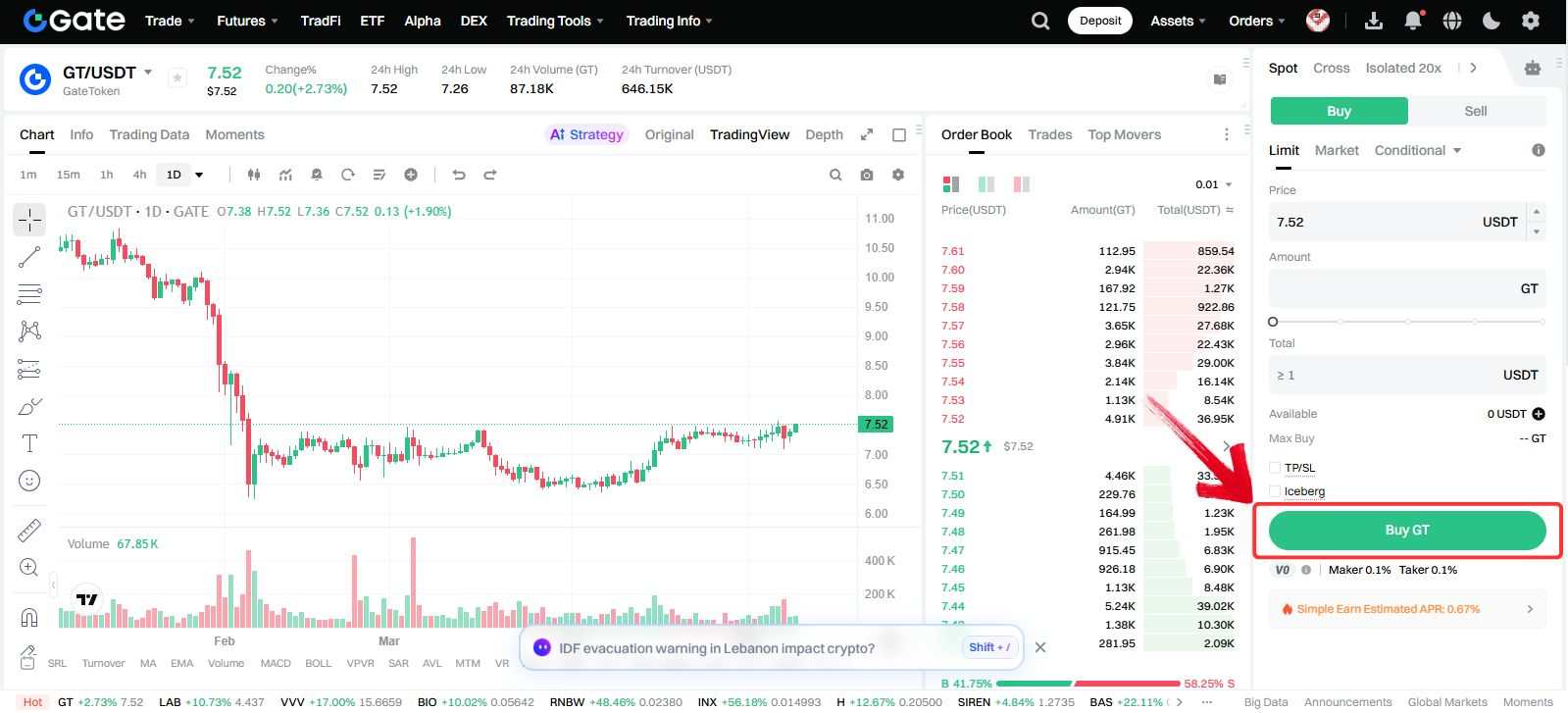Click the amount percentage slider handle
Screen dimensions: 1568x713
(1273, 322)
